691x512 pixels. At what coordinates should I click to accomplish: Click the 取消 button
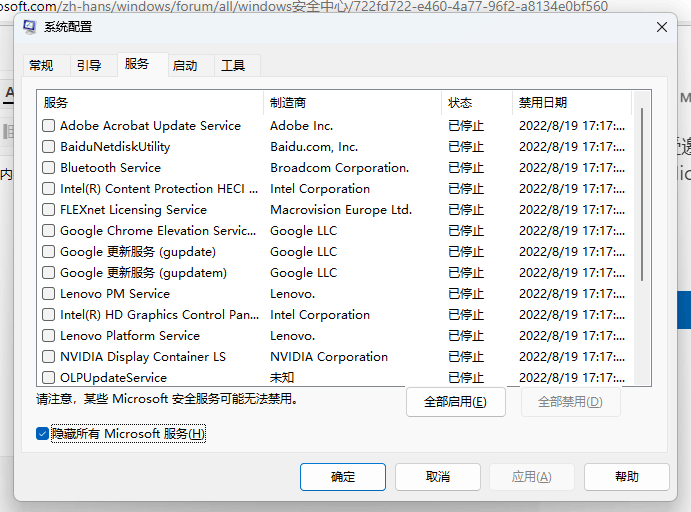[x=438, y=477]
